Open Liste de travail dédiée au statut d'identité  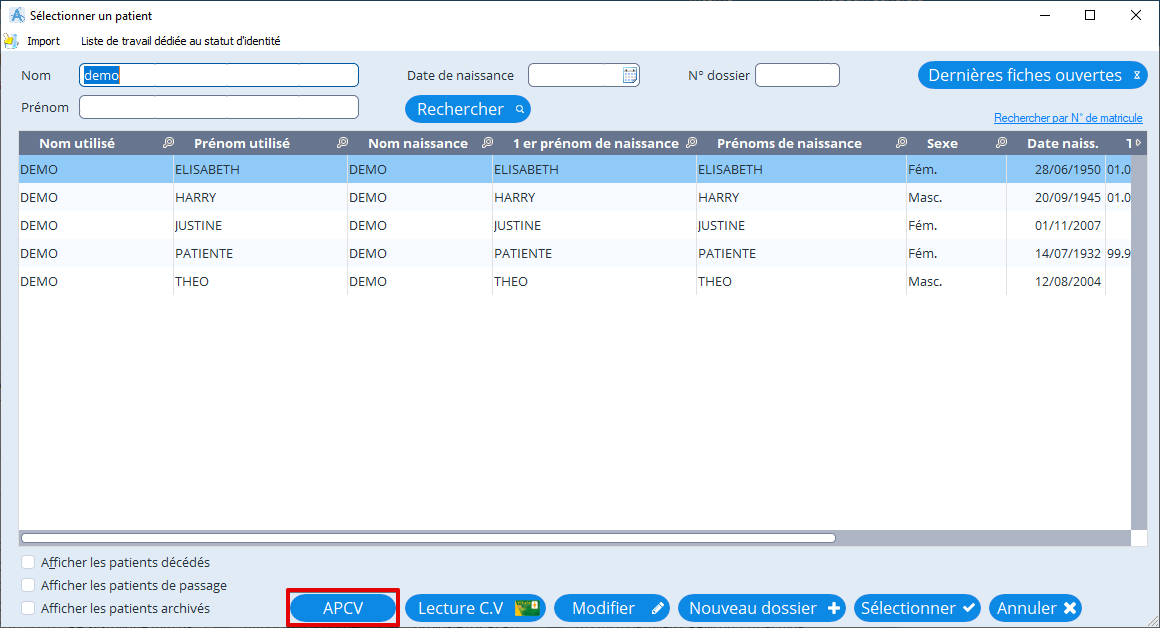(x=180, y=41)
